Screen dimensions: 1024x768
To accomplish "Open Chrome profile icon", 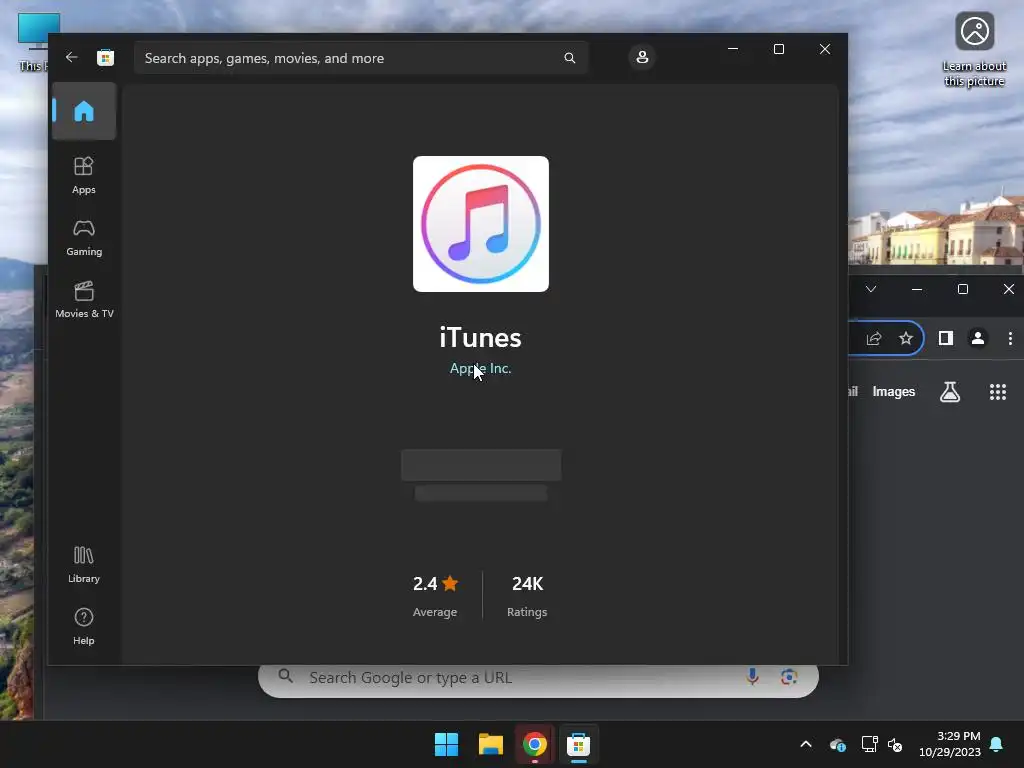I will click(x=978, y=338).
